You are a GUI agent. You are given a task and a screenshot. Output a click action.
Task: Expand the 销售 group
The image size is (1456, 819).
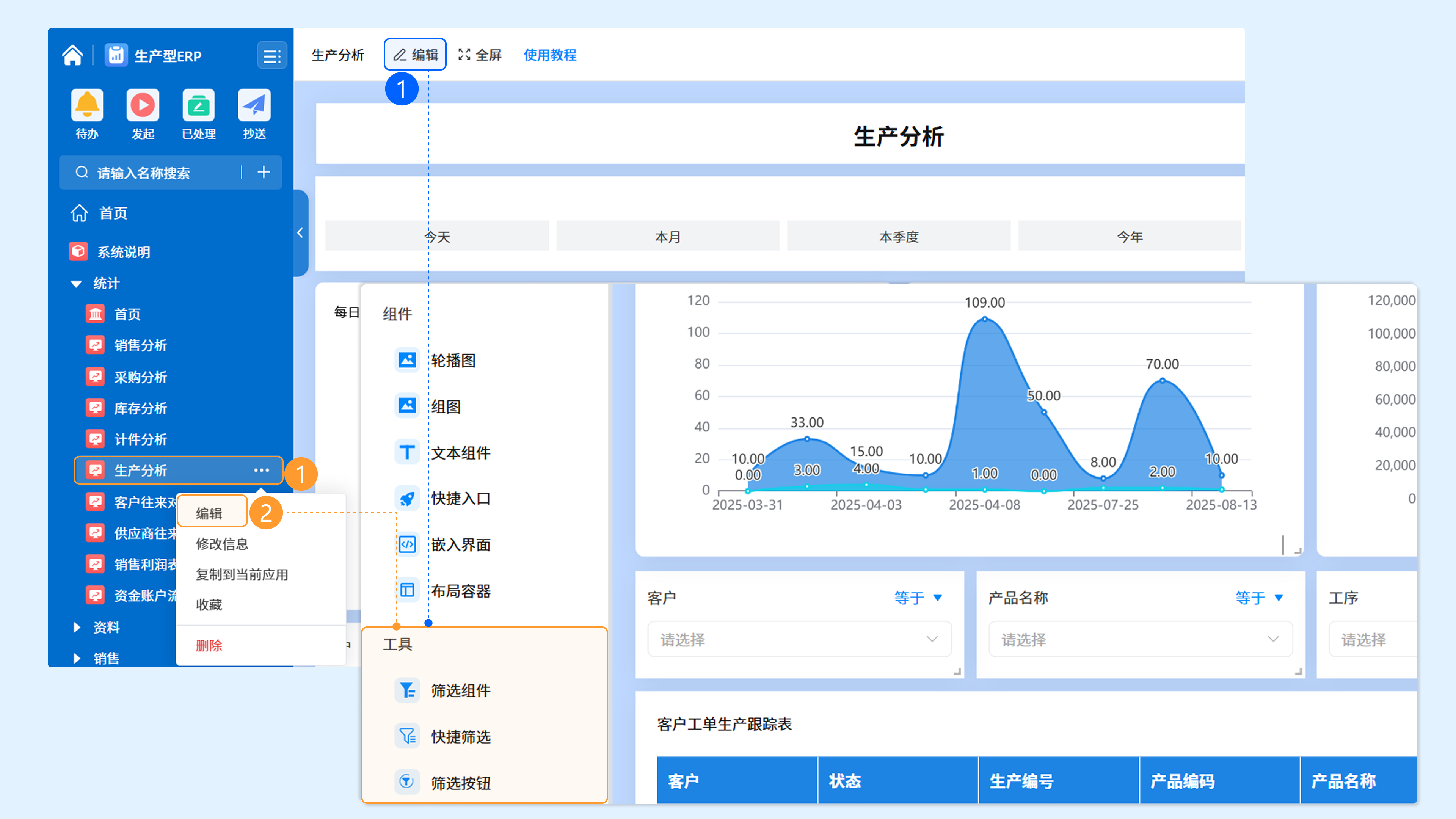point(77,658)
